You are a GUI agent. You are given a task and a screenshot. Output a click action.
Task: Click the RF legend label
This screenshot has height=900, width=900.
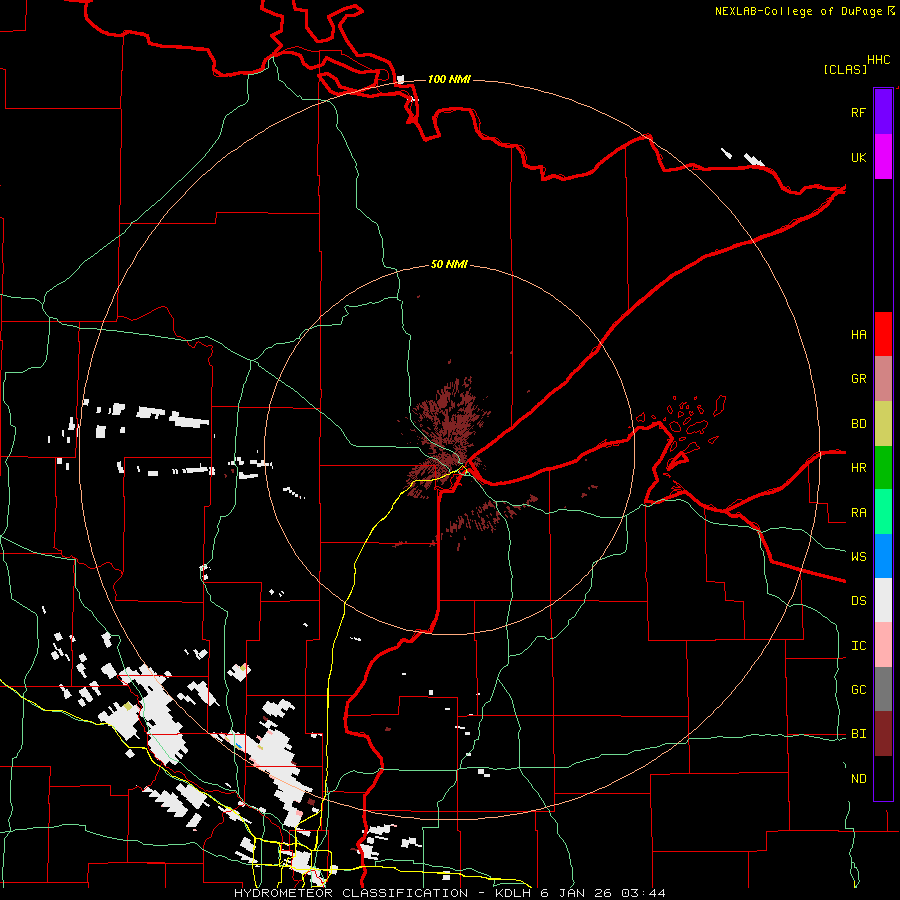858,112
